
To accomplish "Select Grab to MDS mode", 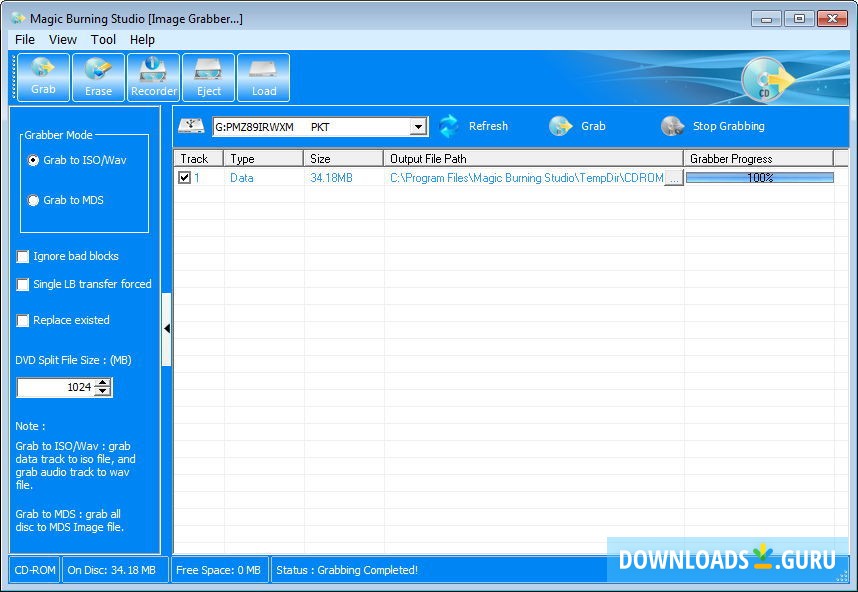I will point(34,200).
